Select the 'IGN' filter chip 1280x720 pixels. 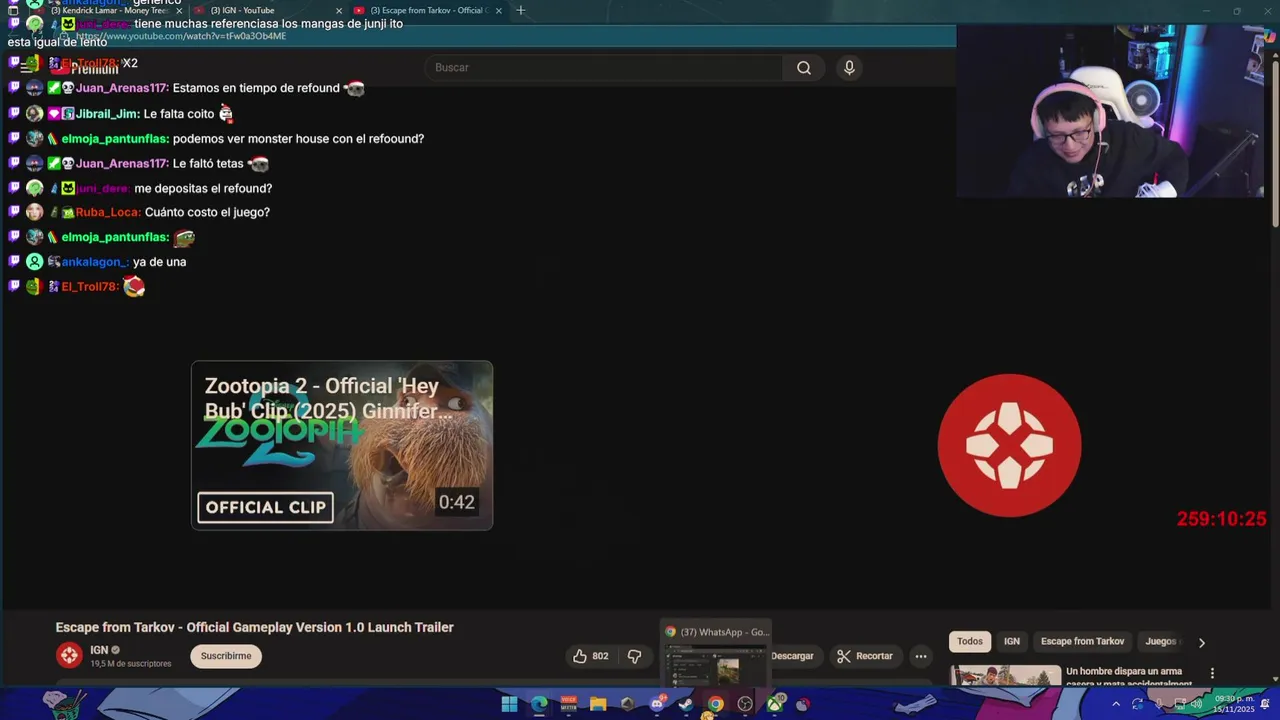click(x=1012, y=641)
